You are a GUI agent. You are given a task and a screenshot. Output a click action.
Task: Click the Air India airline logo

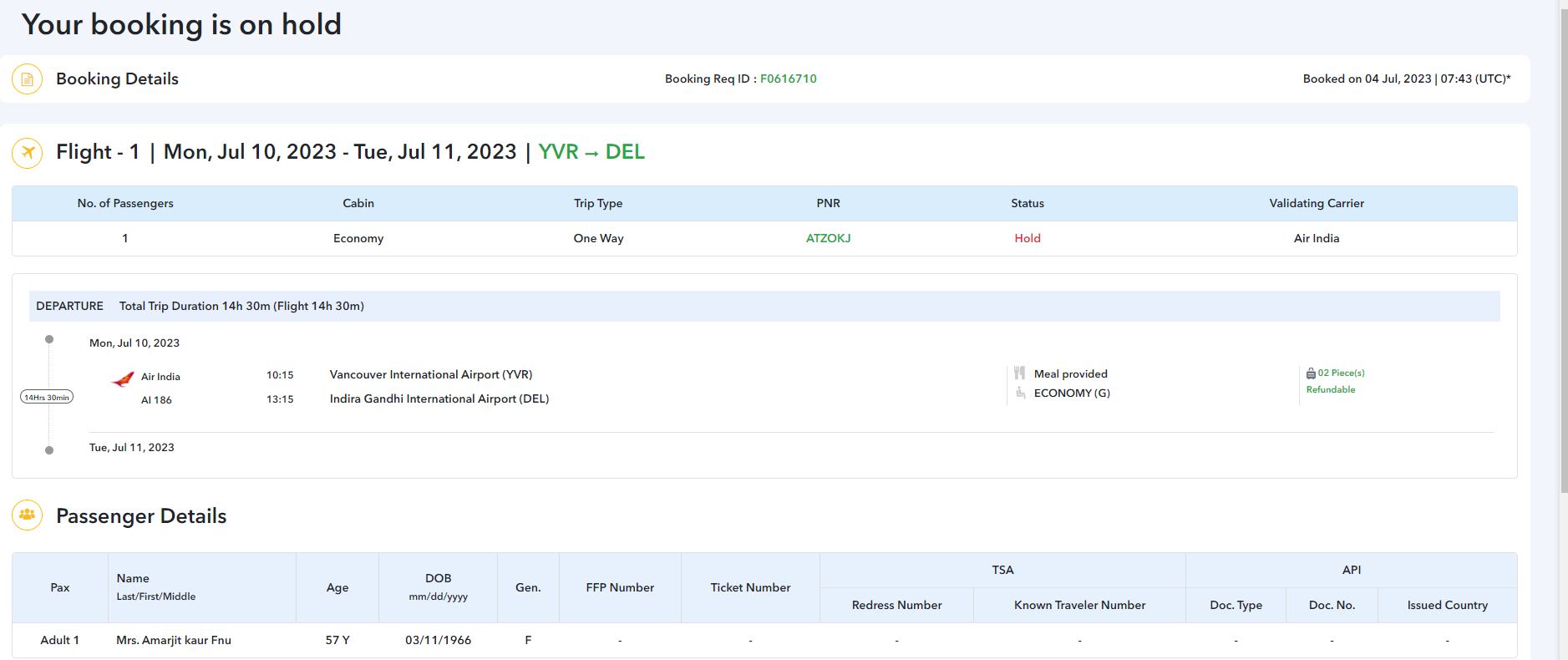[x=123, y=379]
